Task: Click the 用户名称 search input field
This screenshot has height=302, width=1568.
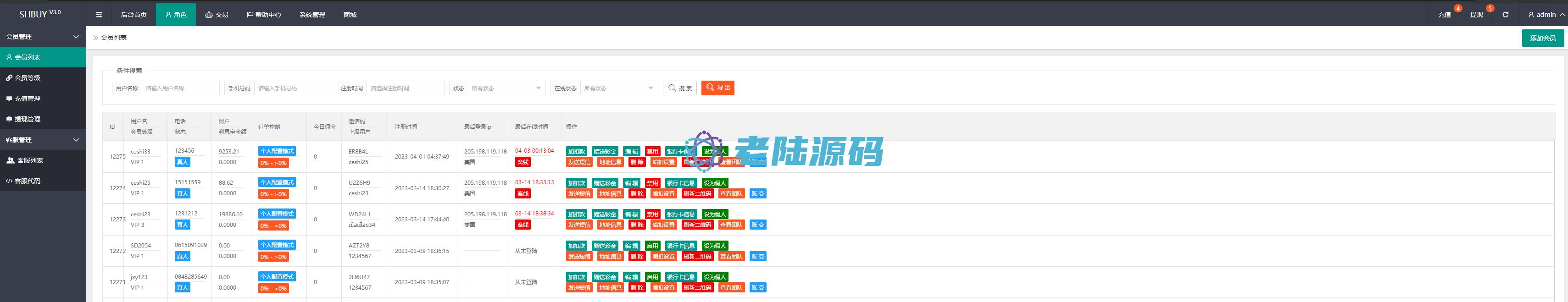Action: point(180,88)
